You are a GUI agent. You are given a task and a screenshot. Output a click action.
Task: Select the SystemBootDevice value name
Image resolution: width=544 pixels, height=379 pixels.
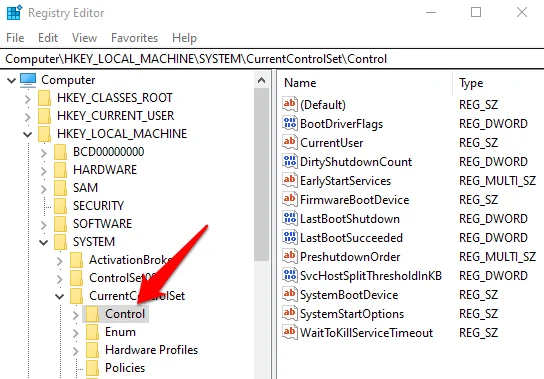349,295
